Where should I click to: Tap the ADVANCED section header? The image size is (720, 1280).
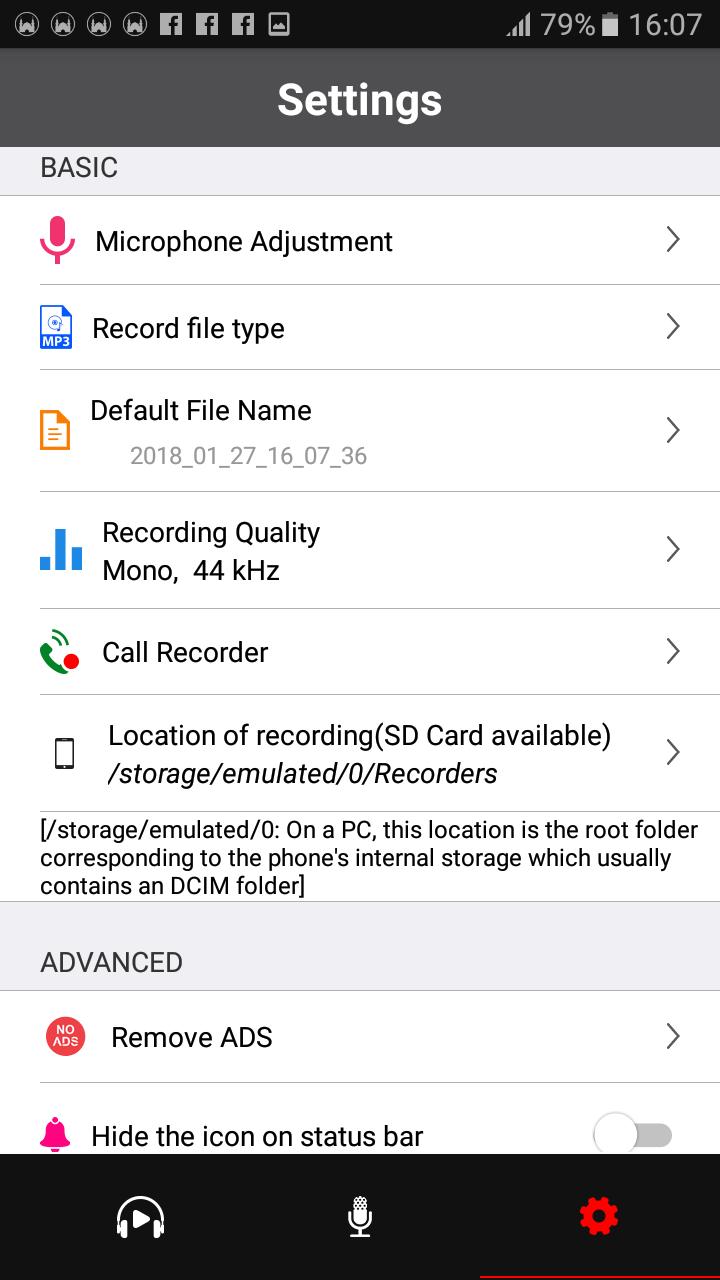111,962
